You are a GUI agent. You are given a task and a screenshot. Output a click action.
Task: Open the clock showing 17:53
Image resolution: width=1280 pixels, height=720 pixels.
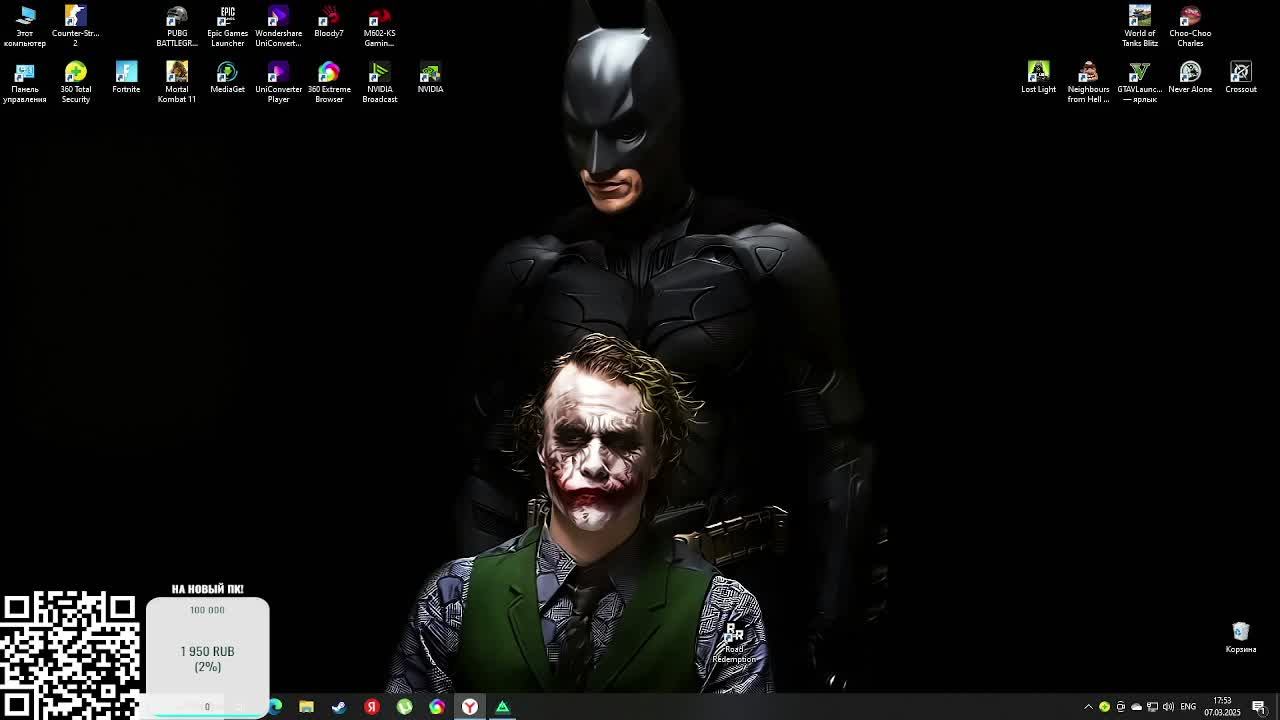click(x=1222, y=707)
